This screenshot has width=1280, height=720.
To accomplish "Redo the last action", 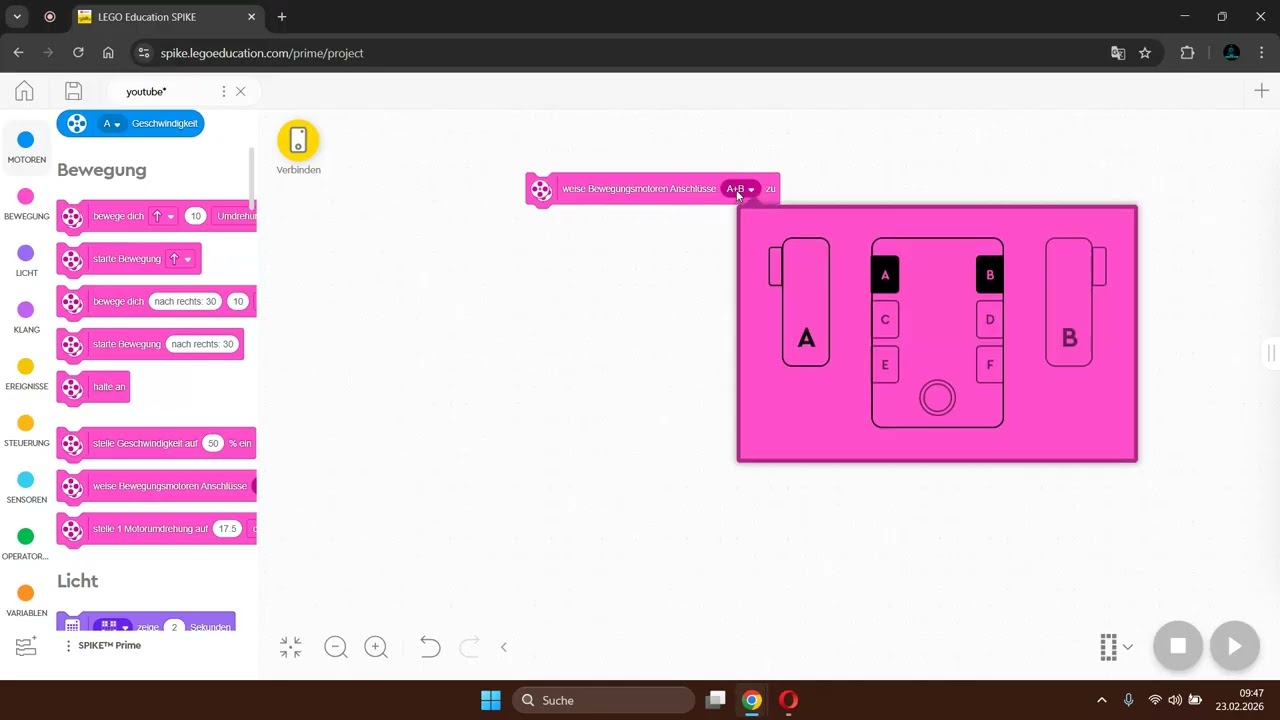I will pyautogui.click(x=469, y=647).
